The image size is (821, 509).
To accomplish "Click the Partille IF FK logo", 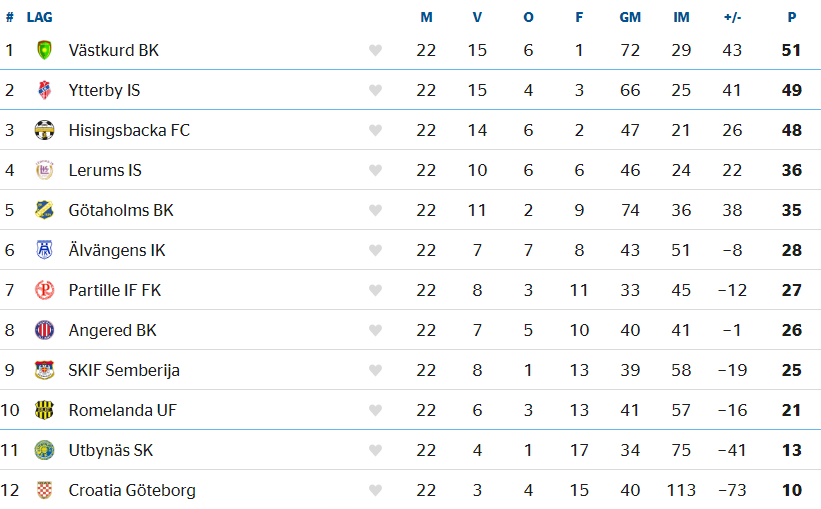I will (x=45, y=290).
